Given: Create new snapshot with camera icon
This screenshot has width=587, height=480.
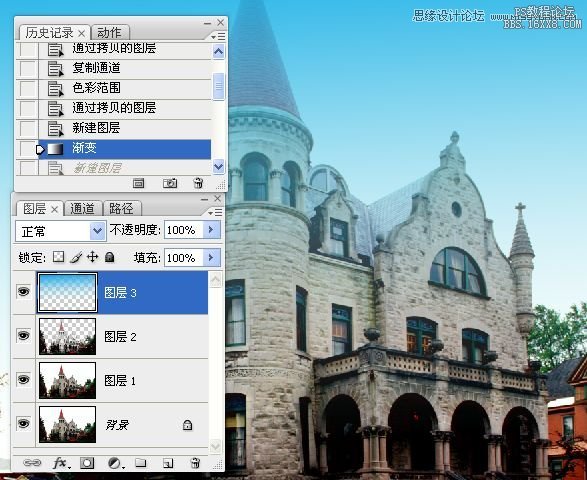Looking at the screenshot, I should [170, 183].
